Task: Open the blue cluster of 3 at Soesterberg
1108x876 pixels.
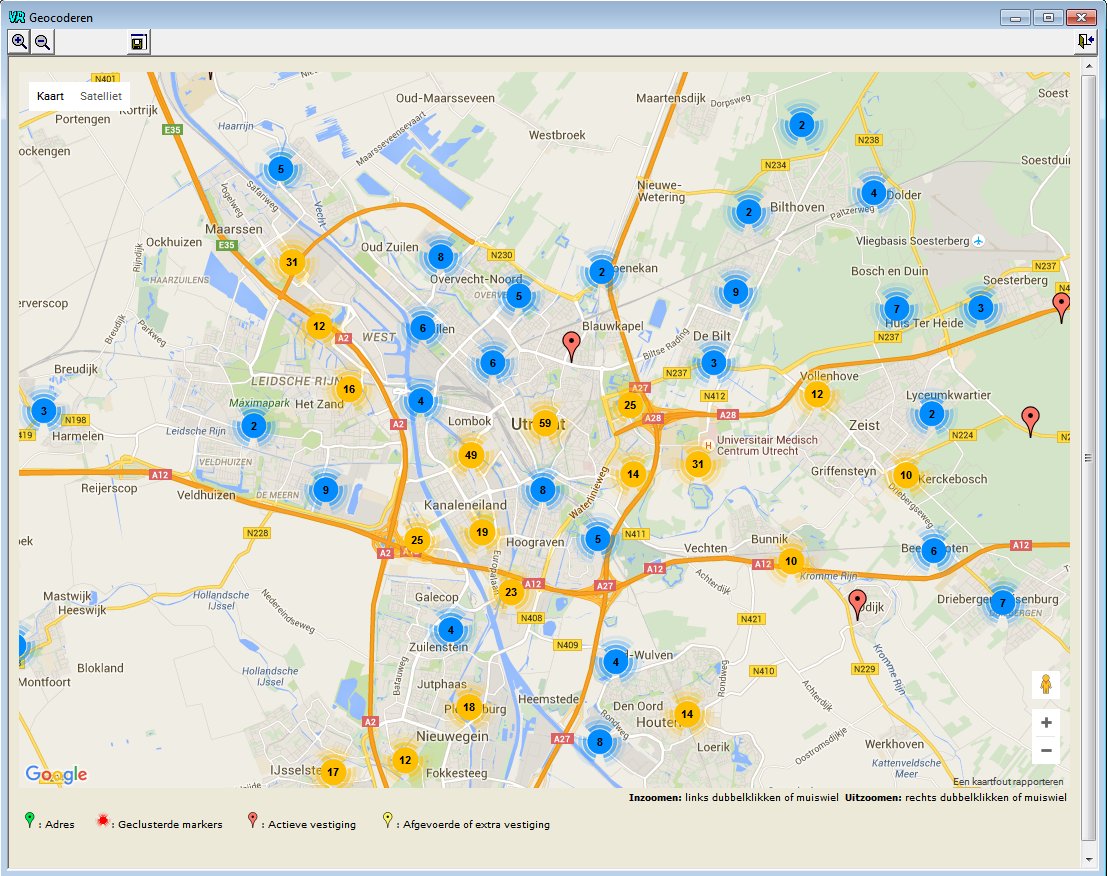Action: click(980, 308)
